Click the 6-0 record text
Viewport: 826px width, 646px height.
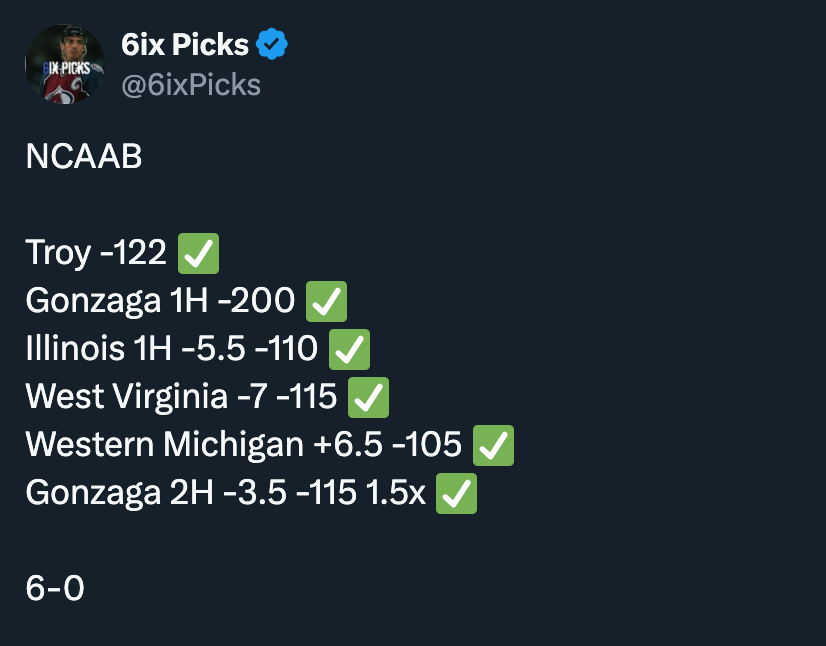(55, 588)
